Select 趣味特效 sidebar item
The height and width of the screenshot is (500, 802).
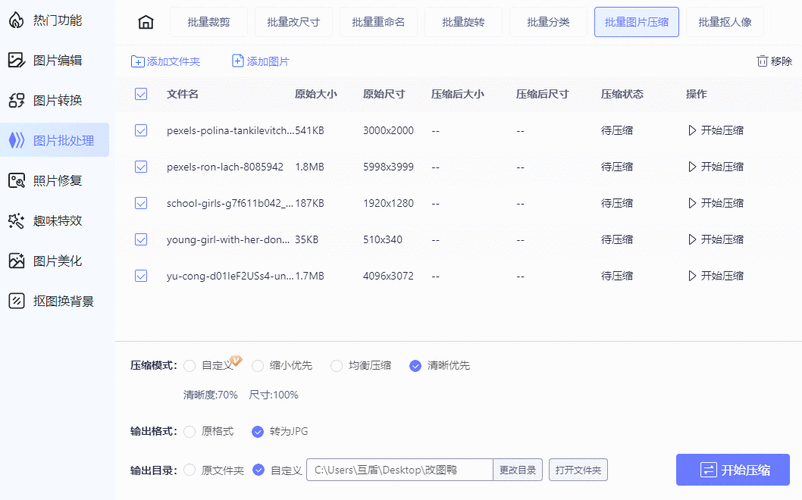[56, 220]
